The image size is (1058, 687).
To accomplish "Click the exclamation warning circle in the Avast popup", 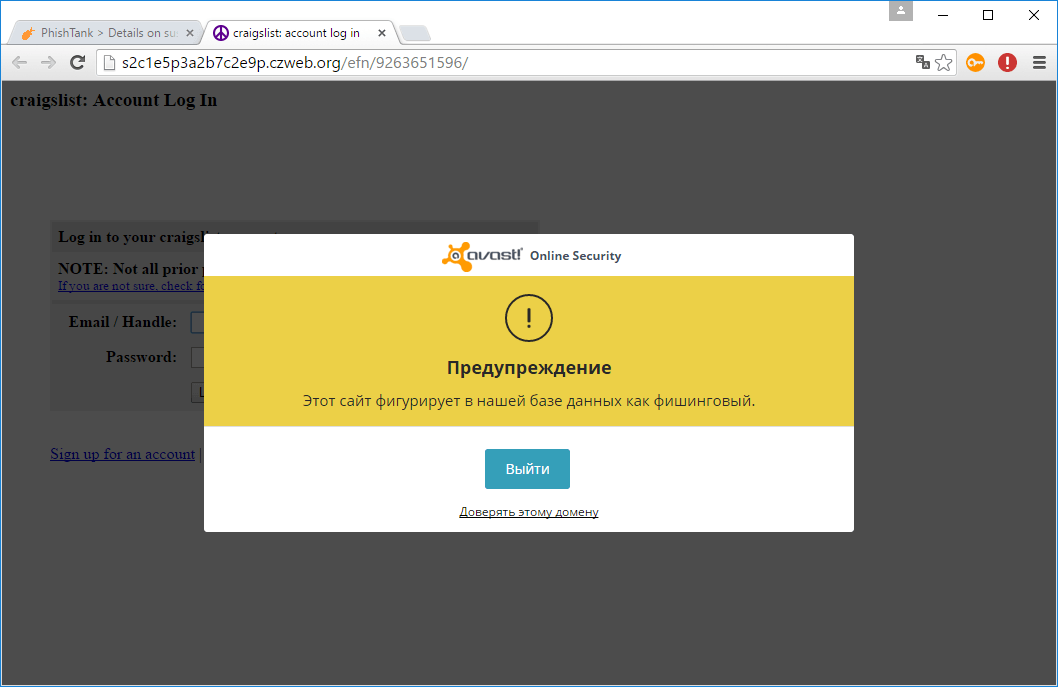I will (x=528, y=318).
